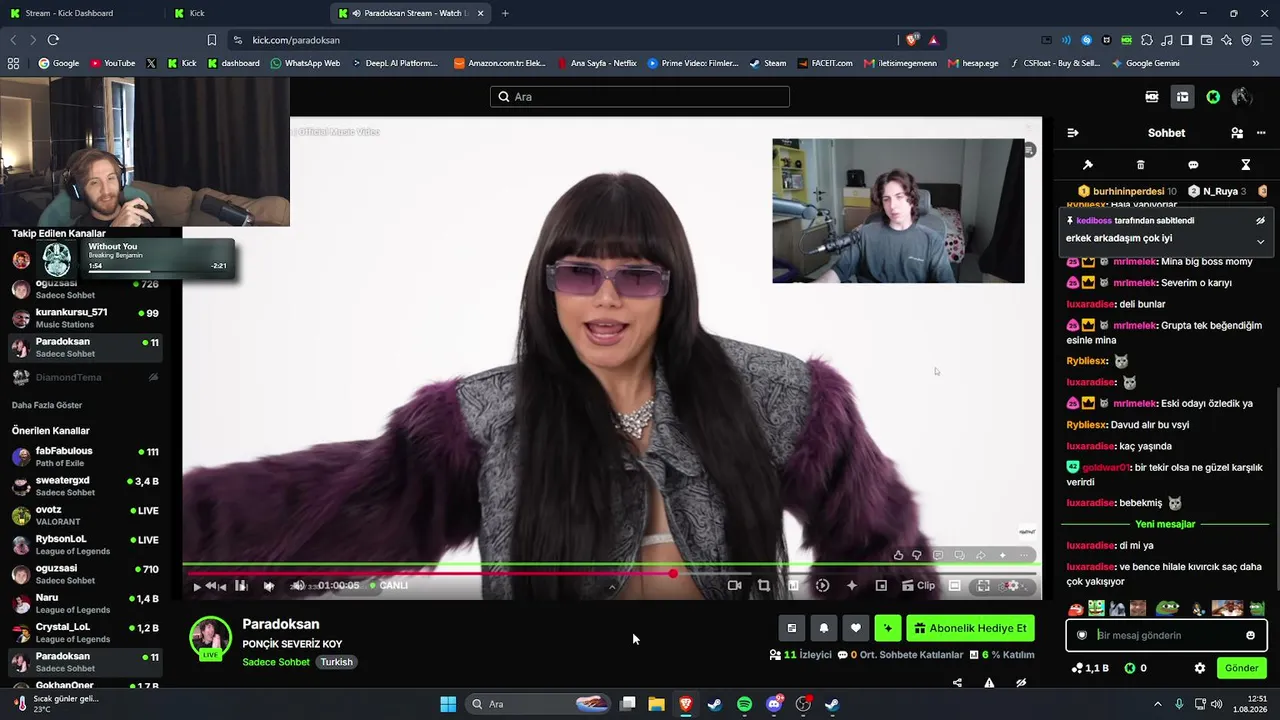
Task: Open the YouTube bookmark
Action: (x=112, y=63)
